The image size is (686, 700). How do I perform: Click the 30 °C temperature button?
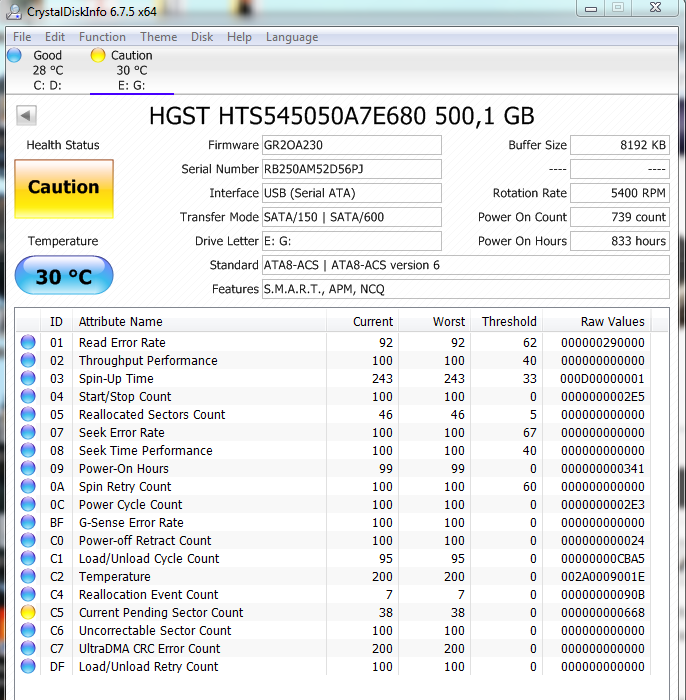click(64, 275)
